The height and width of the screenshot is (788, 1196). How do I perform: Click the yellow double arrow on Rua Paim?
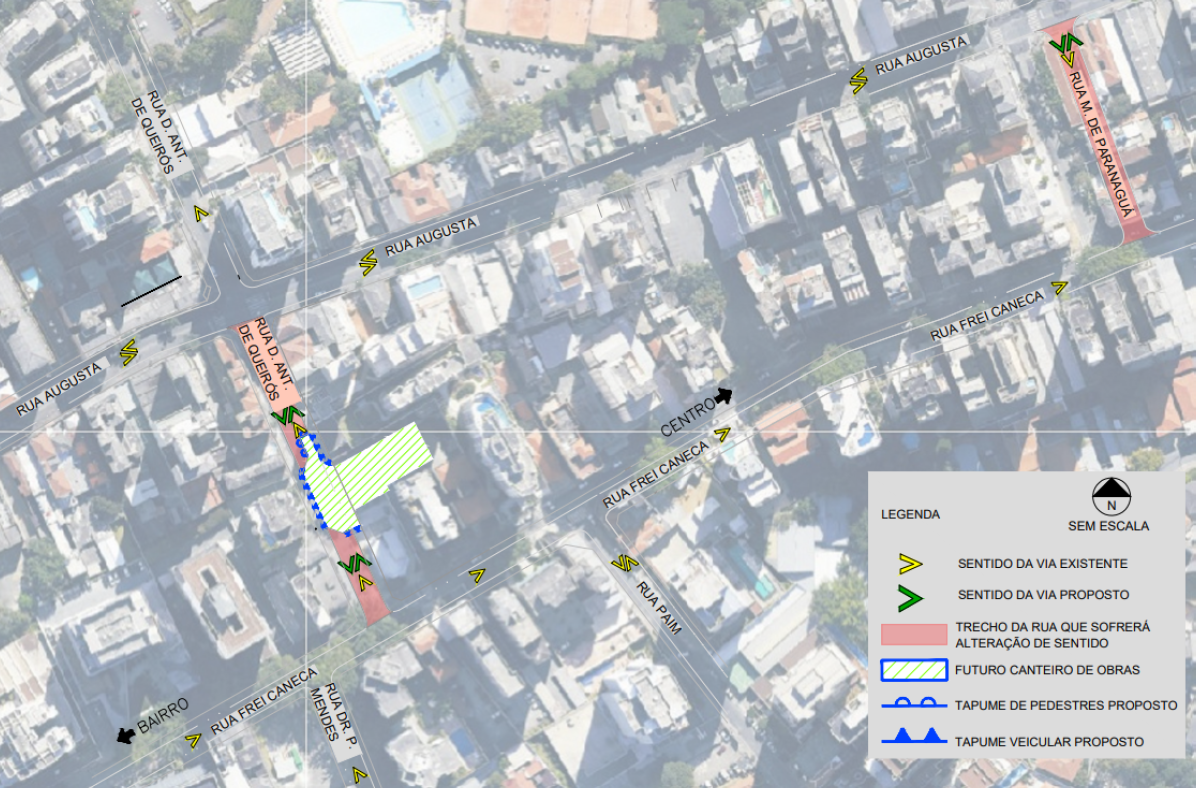coord(622,564)
